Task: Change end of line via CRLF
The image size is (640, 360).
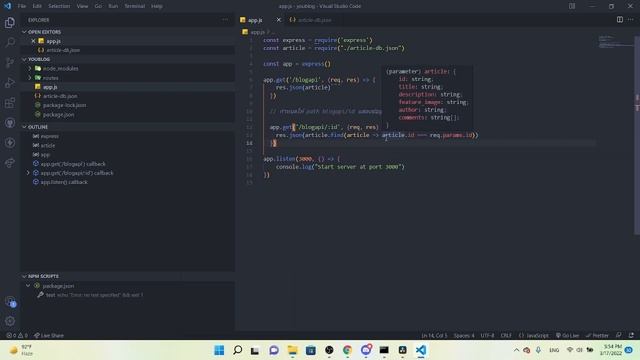Action: (506, 335)
